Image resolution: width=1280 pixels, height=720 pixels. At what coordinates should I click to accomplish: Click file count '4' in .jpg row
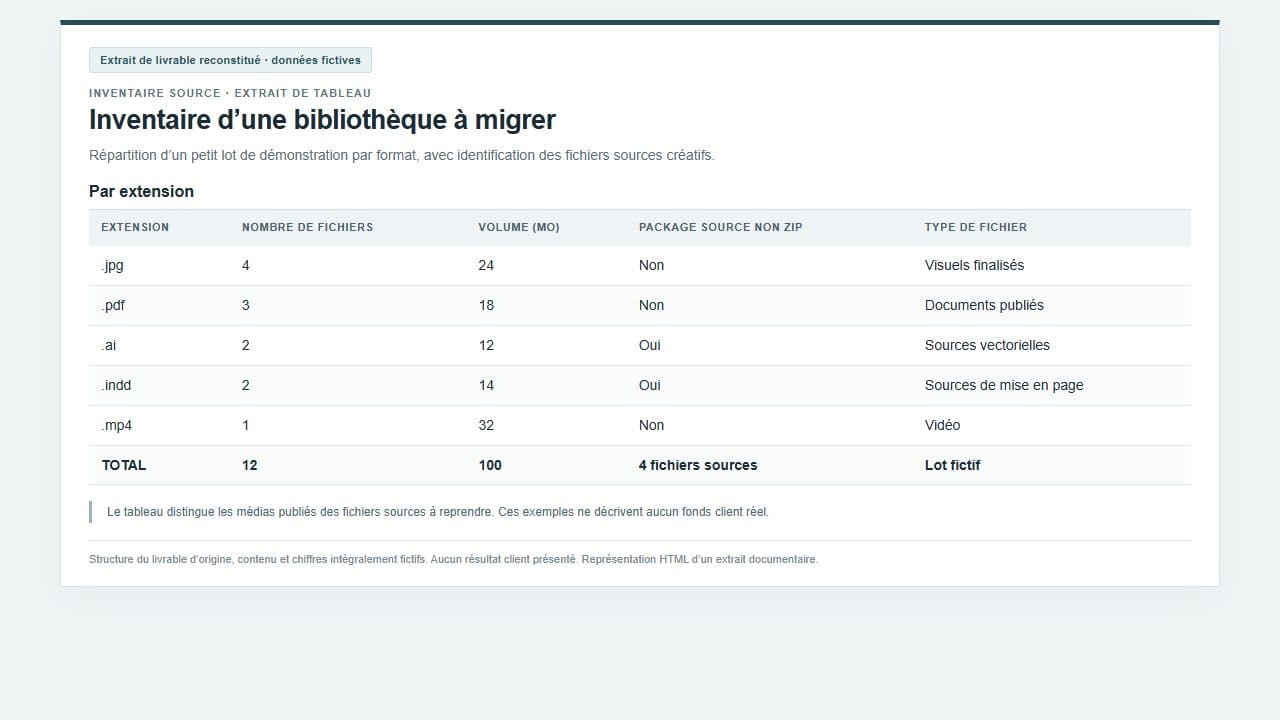[246, 265]
